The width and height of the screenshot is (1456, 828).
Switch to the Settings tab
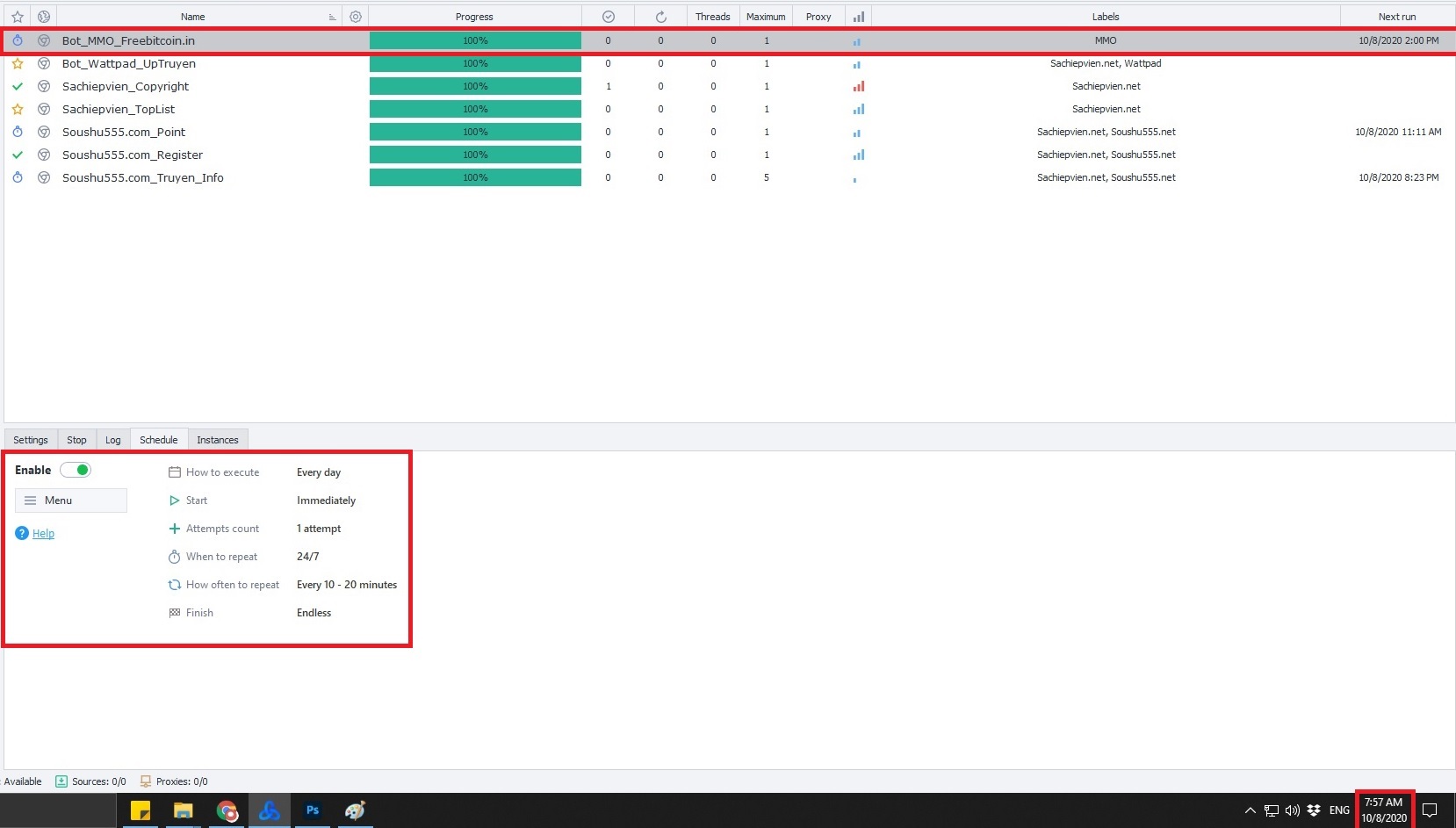31,440
